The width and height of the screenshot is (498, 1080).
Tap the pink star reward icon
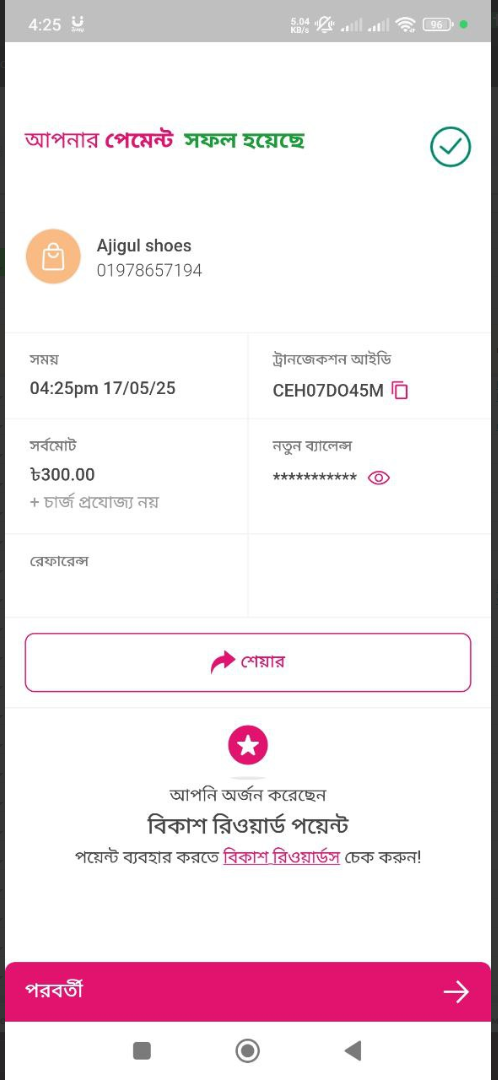tap(248, 745)
